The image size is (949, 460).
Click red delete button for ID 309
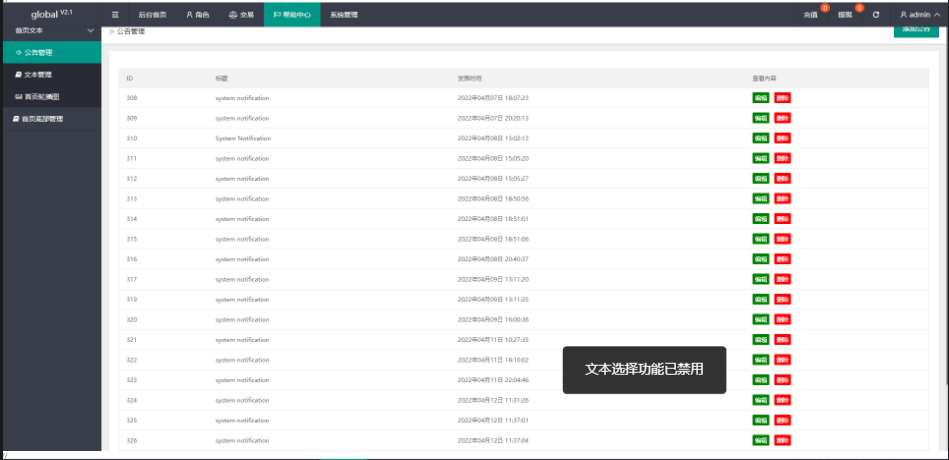[782, 118]
